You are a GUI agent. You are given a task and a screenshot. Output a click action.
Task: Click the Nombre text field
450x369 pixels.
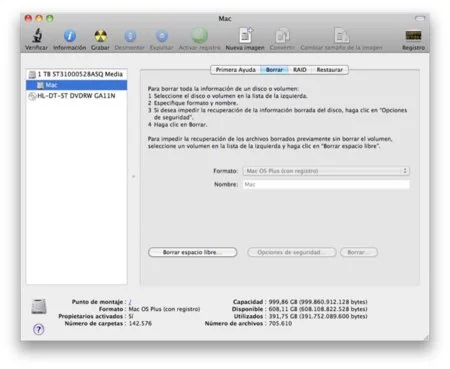tap(326, 184)
